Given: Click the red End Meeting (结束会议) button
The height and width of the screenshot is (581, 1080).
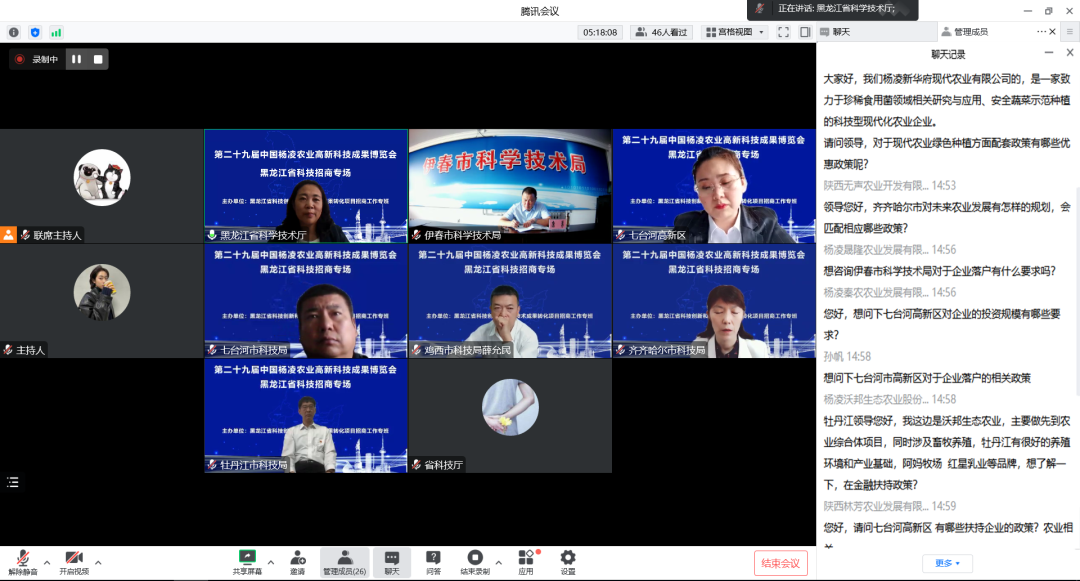Looking at the screenshot, I should point(780,563).
